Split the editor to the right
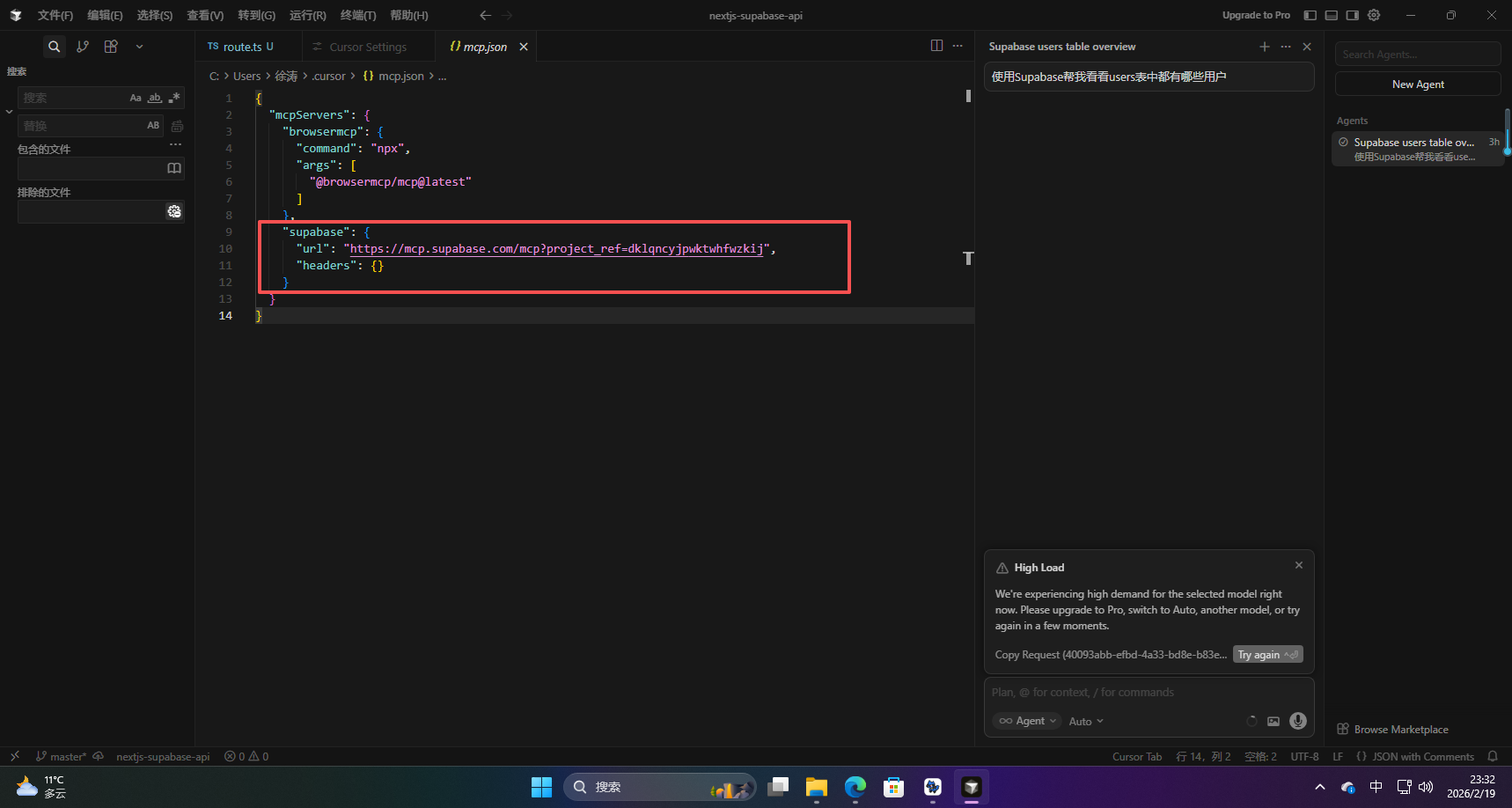Screen dimensions: 1512x808 tap(936, 46)
